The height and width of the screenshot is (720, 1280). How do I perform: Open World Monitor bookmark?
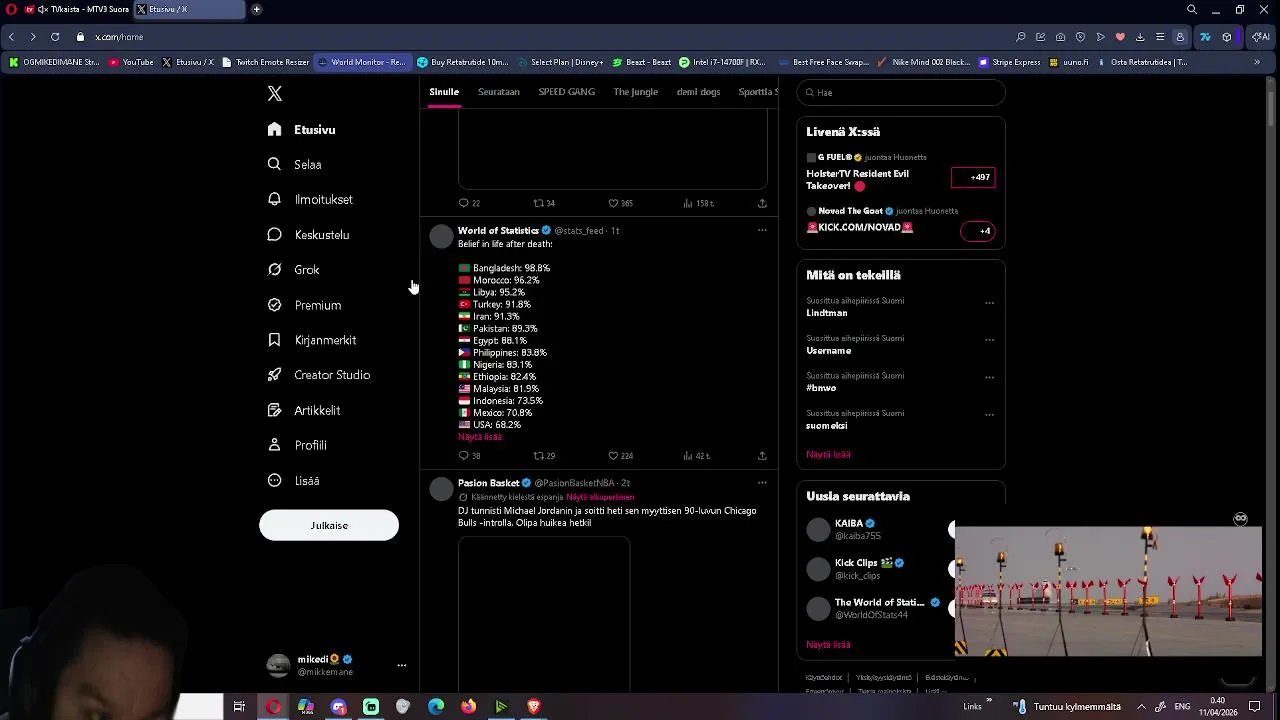coord(362,62)
